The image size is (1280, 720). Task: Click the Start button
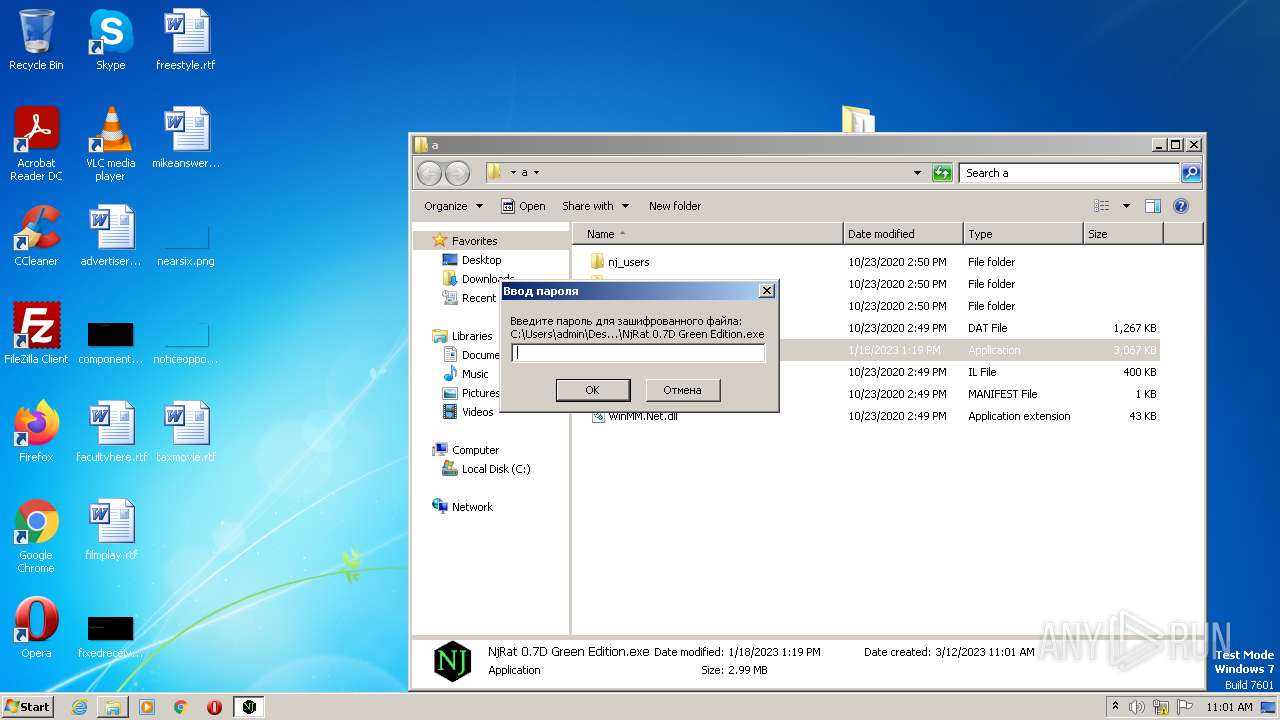pos(28,707)
